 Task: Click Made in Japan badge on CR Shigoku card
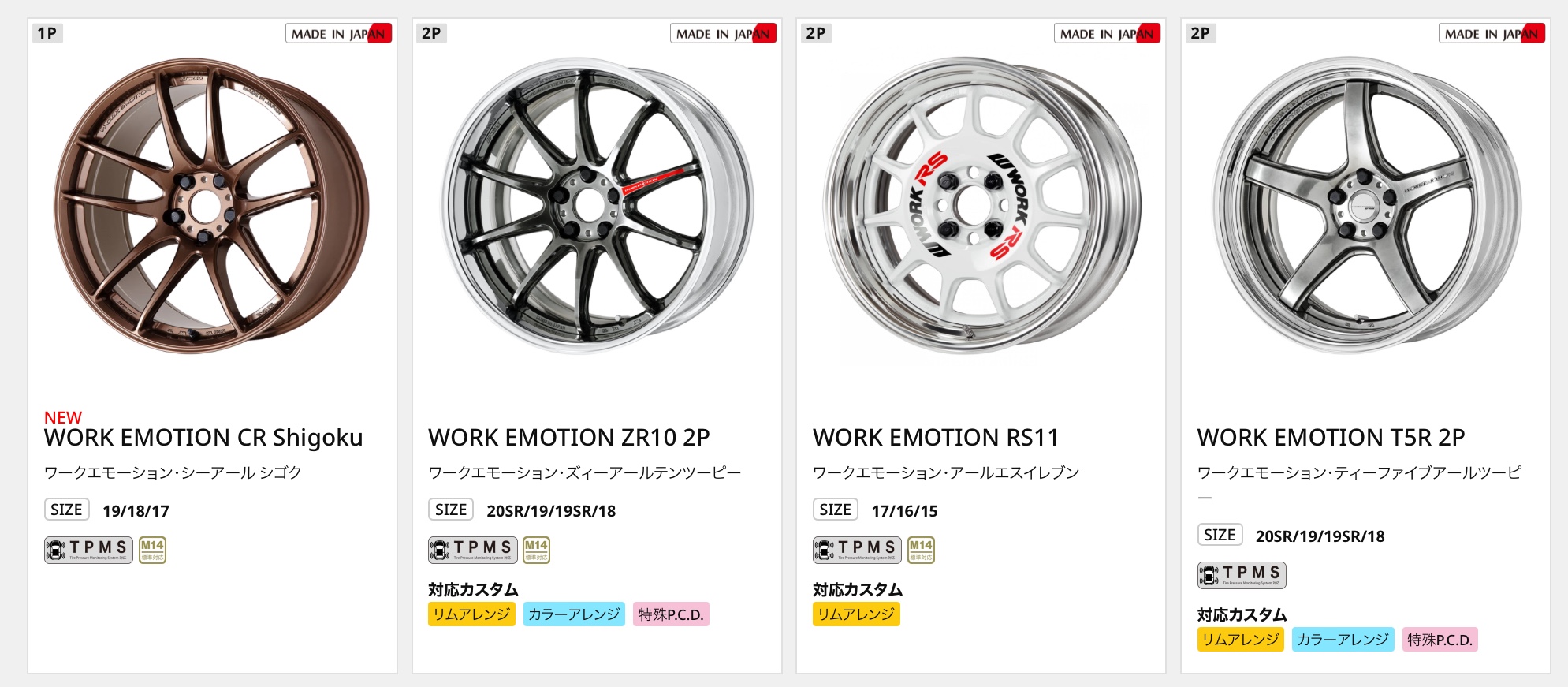[x=338, y=34]
